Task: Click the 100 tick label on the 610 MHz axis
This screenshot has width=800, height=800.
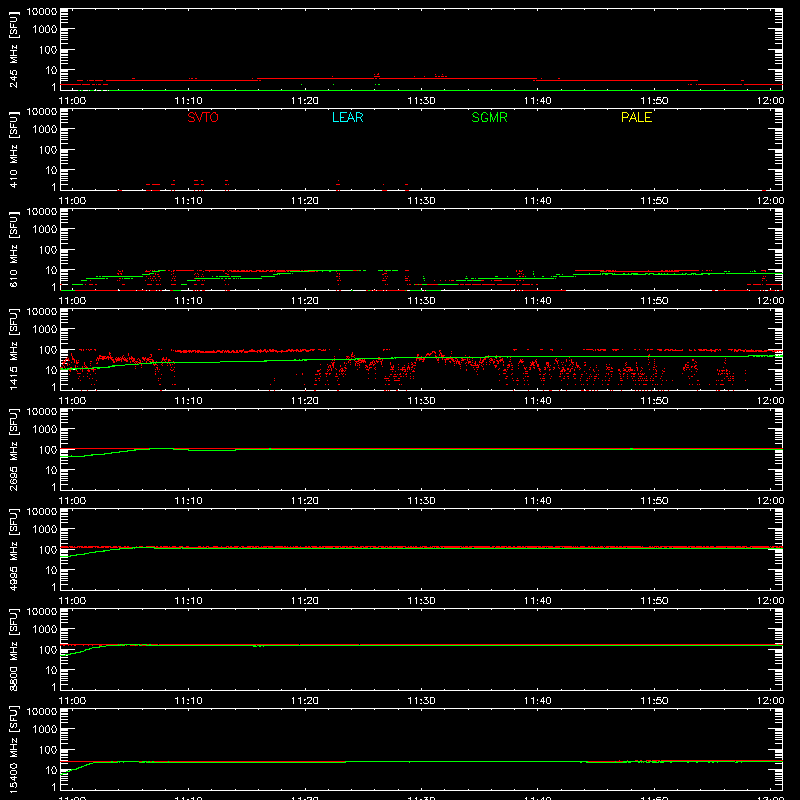Action: pos(48,250)
